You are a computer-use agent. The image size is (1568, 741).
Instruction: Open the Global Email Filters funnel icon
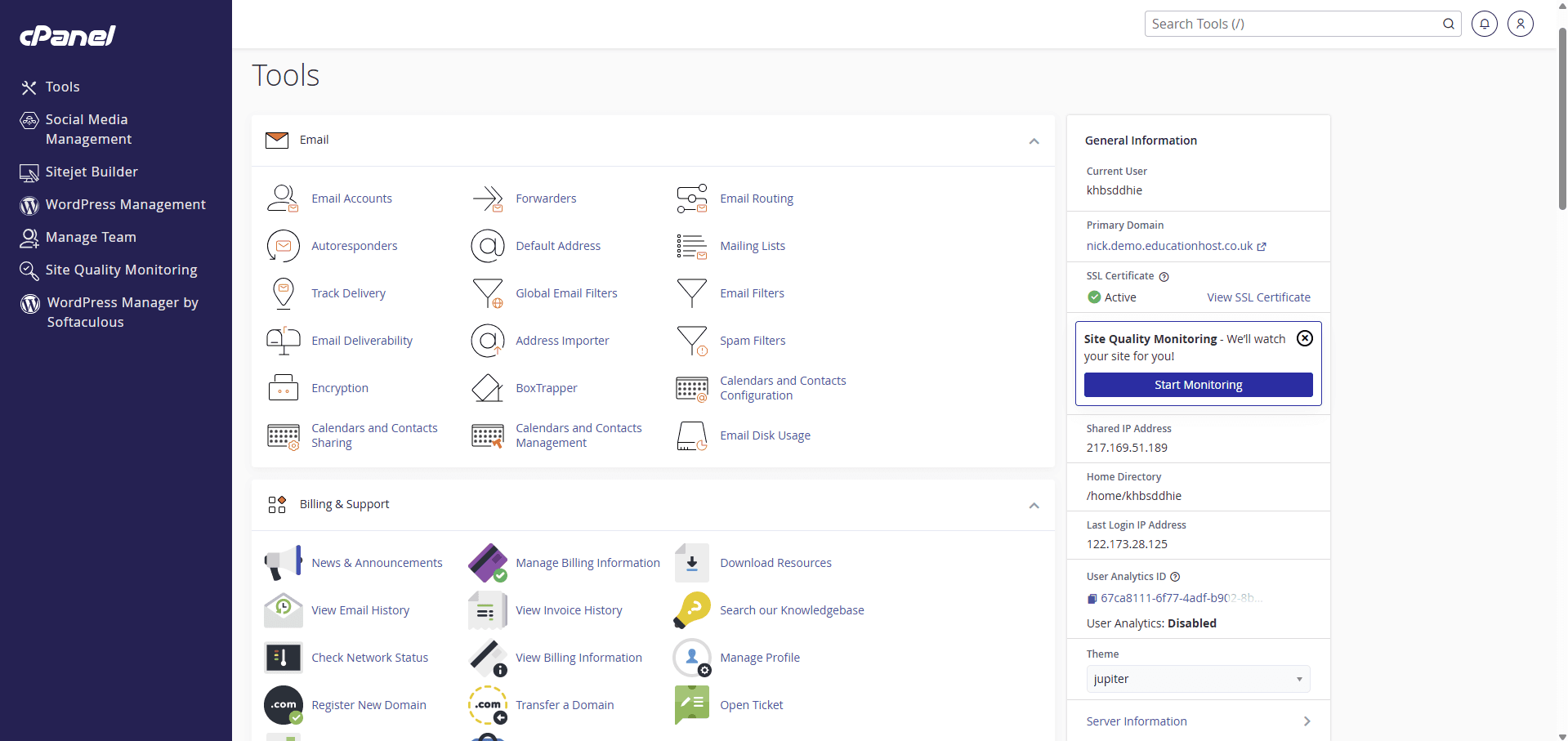(x=488, y=293)
